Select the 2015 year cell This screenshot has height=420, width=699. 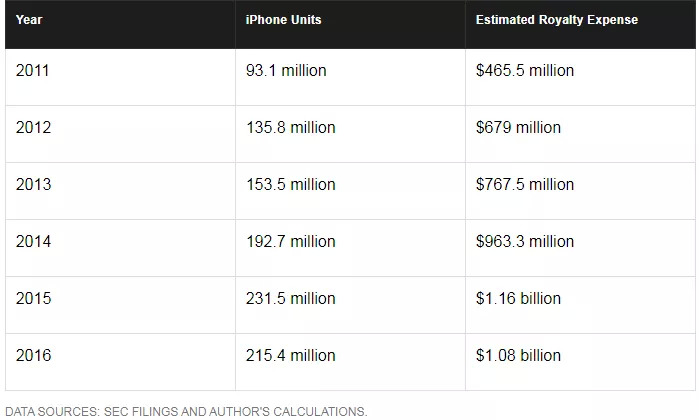click(x=33, y=299)
